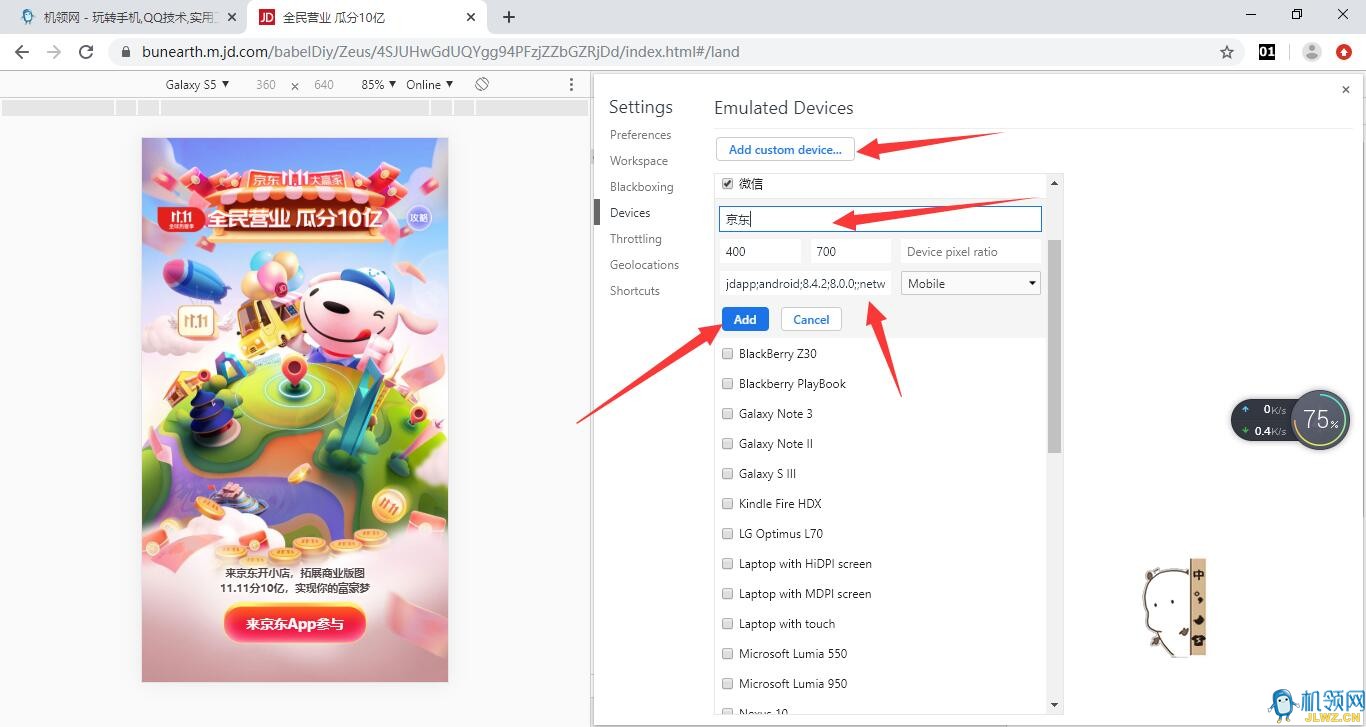Select the 全民营业 瓜分10亿 tab
Viewport: 1366px width, 727px height.
point(368,17)
